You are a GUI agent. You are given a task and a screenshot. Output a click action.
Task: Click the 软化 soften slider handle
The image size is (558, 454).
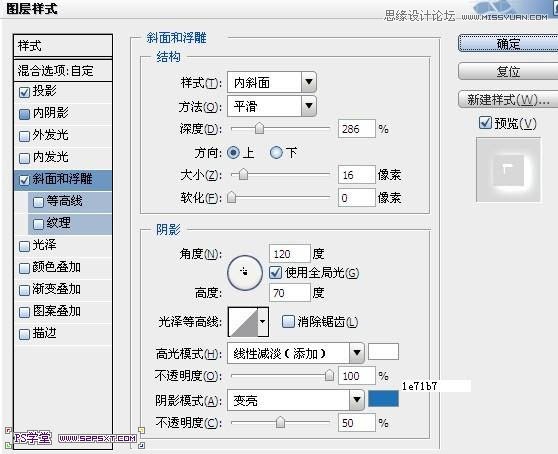pos(232,197)
